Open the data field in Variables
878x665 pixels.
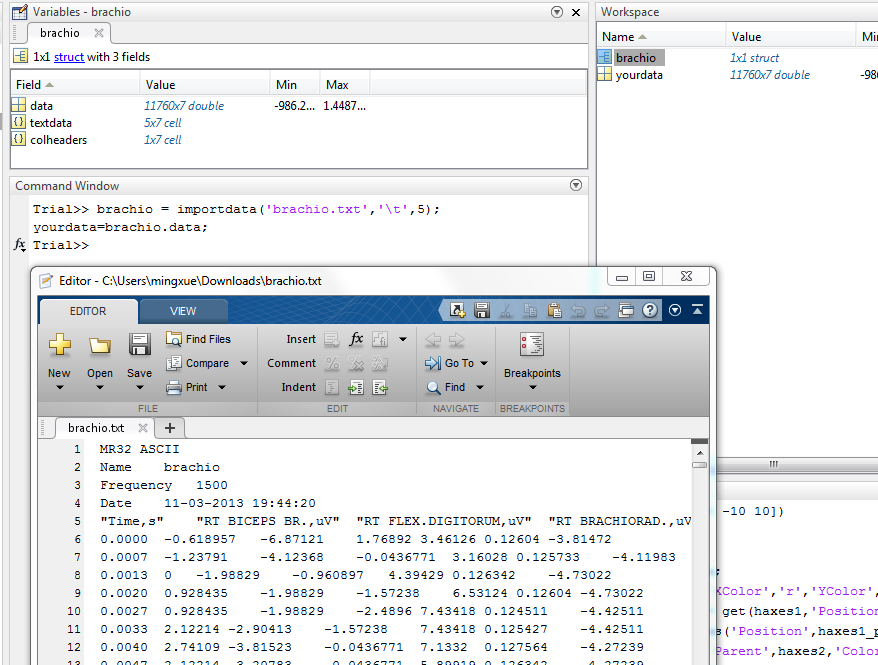coord(42,106)
